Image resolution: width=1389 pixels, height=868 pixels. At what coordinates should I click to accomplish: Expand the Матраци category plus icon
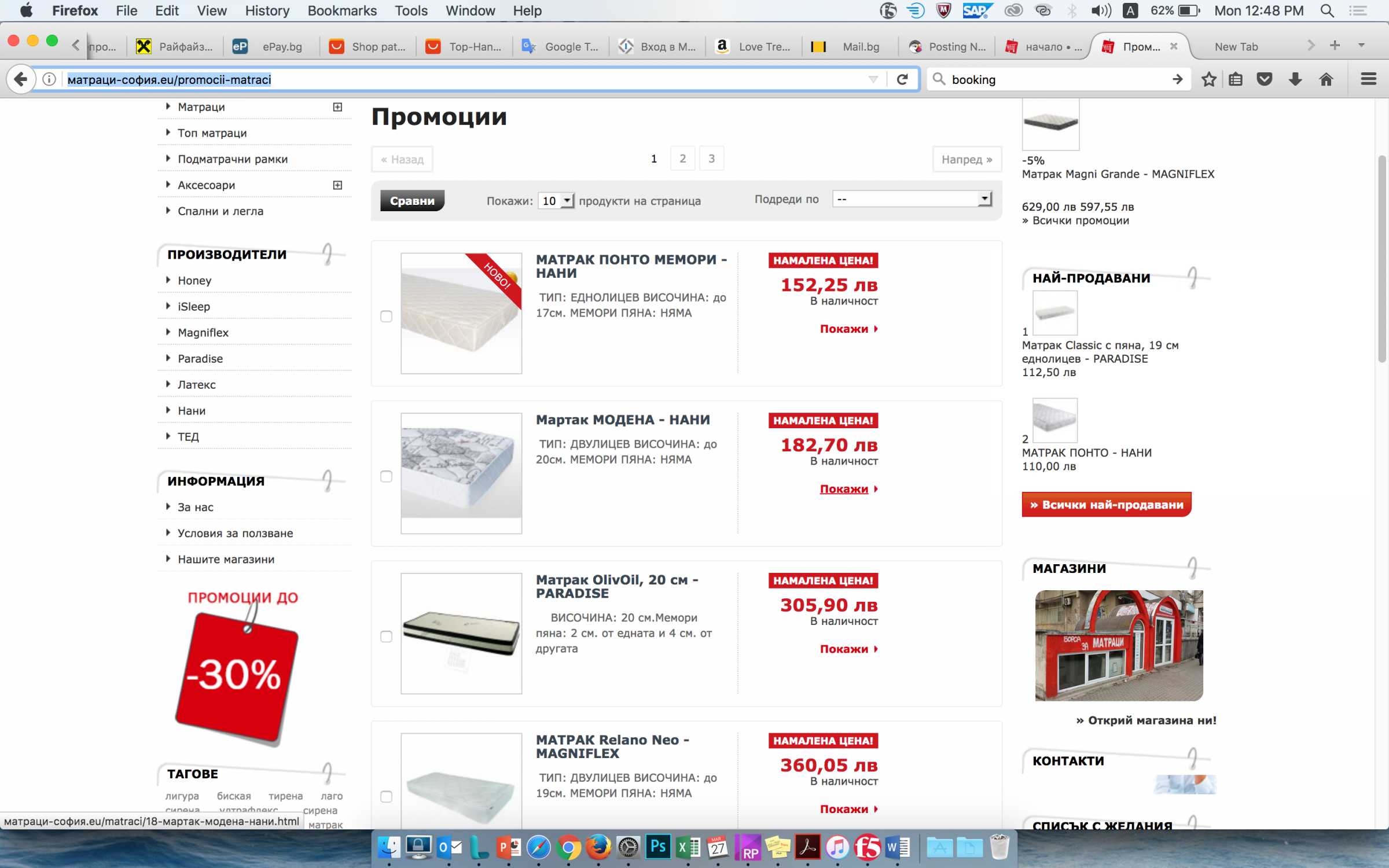337,107
